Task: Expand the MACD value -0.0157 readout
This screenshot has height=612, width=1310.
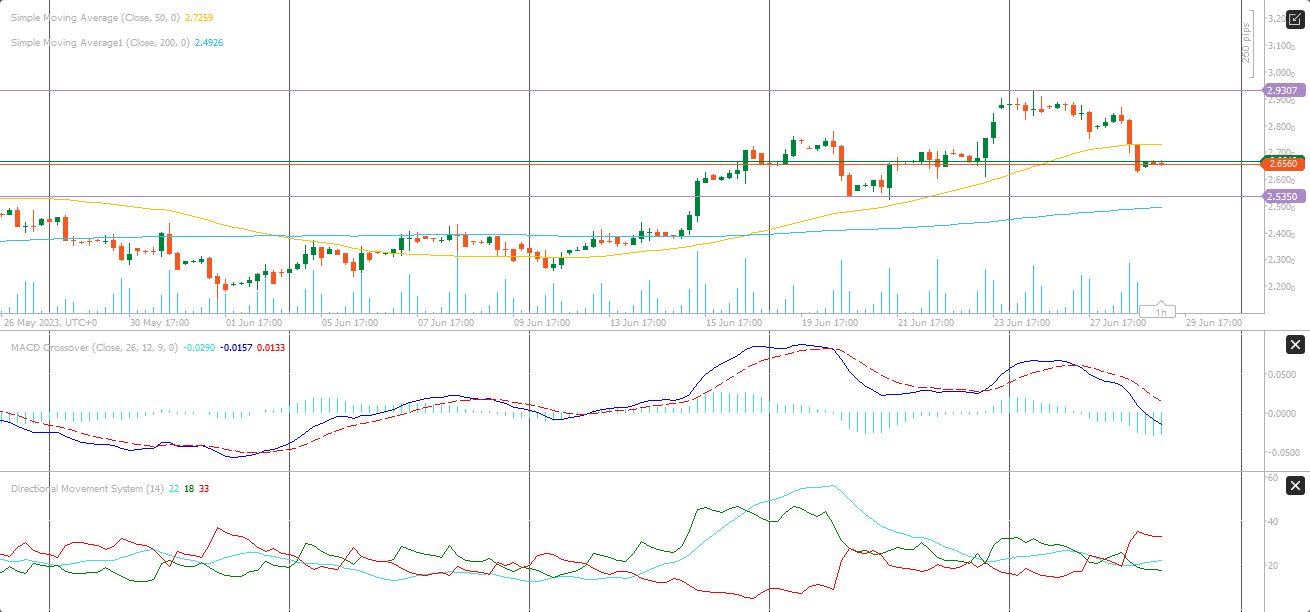Action: 235,348
